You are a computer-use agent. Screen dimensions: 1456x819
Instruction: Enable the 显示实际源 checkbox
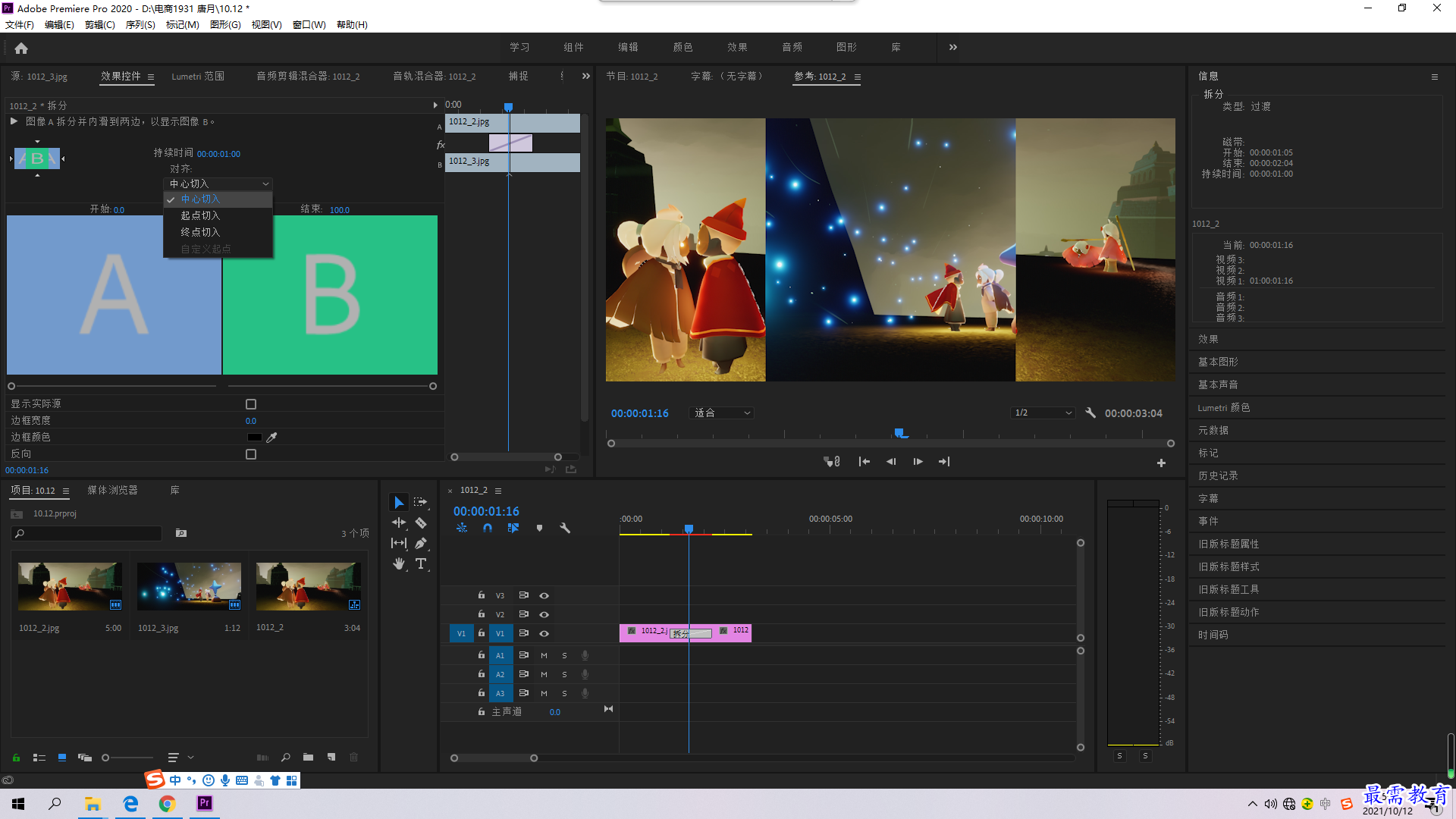point(251,404)
